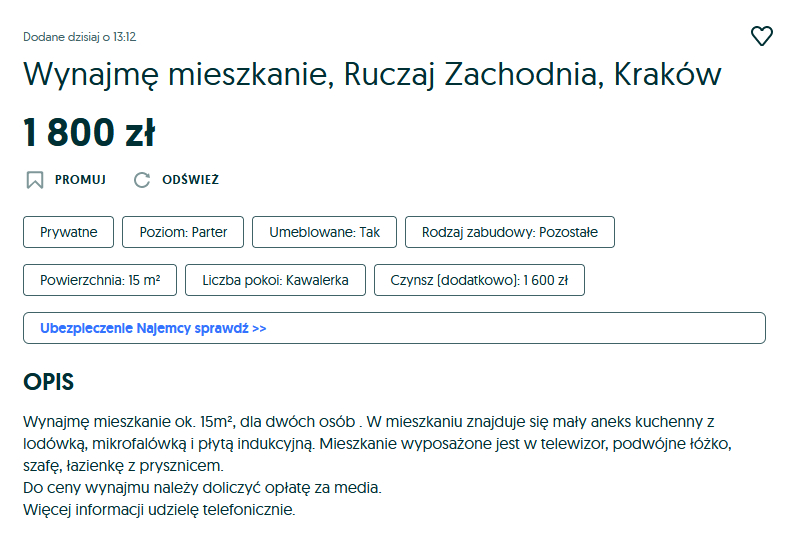This screenshot has width=790, height=541.
Task: Click the Odśwież refresh arrow icon
Action: tap(142, 180)
